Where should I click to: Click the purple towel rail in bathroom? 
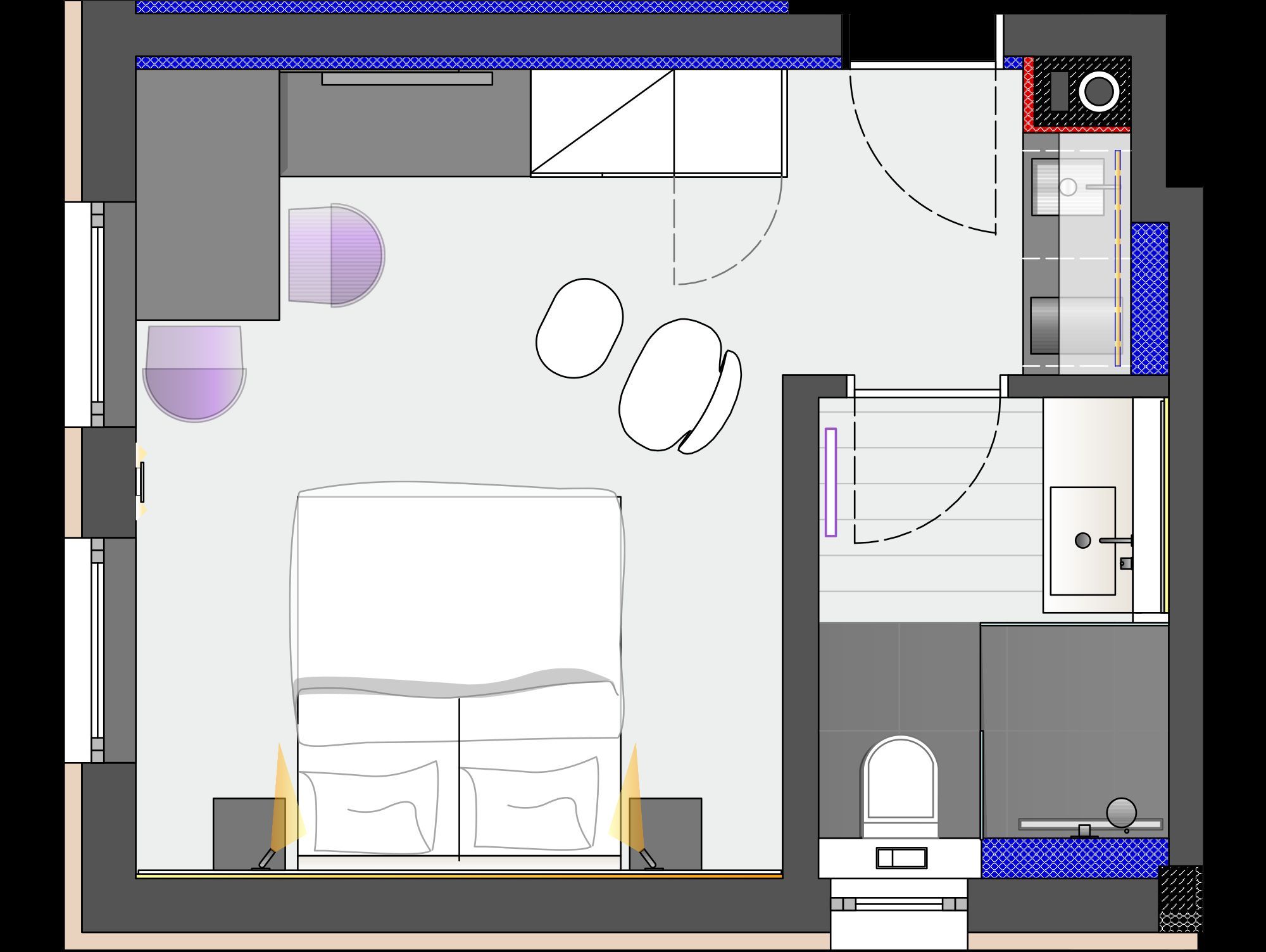click(830, 482)
